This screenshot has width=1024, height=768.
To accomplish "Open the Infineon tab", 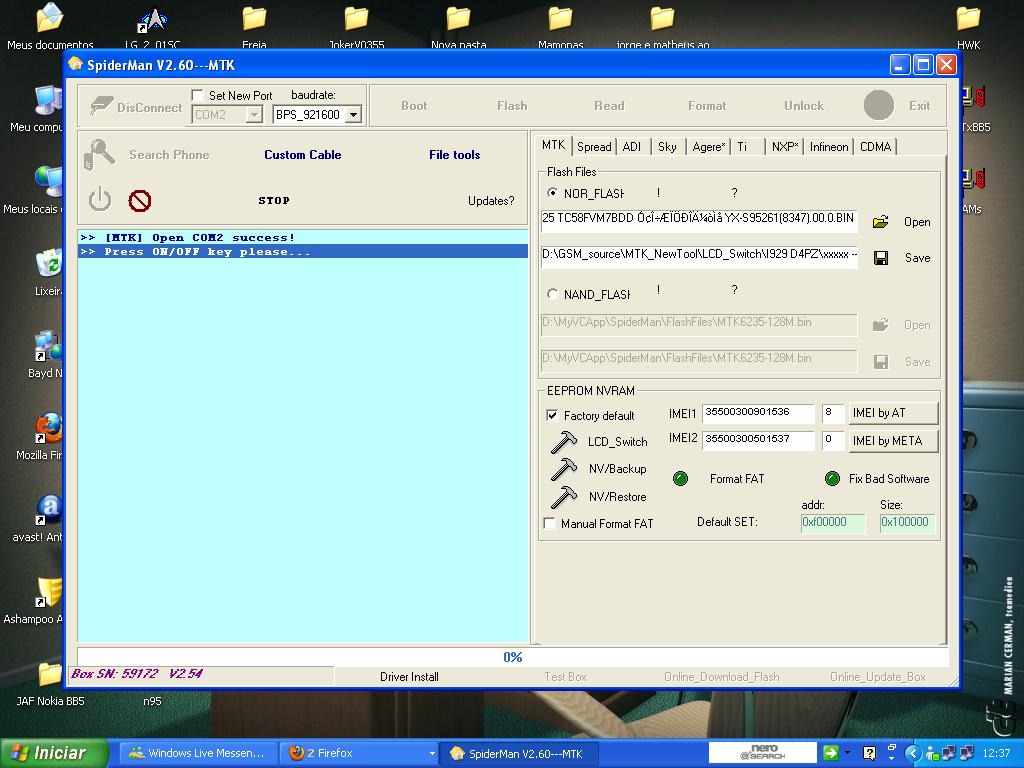I will 829,147.
